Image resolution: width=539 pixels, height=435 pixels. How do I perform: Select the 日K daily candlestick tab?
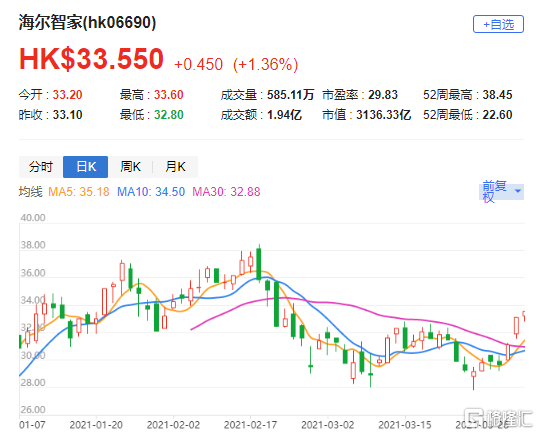86,167
